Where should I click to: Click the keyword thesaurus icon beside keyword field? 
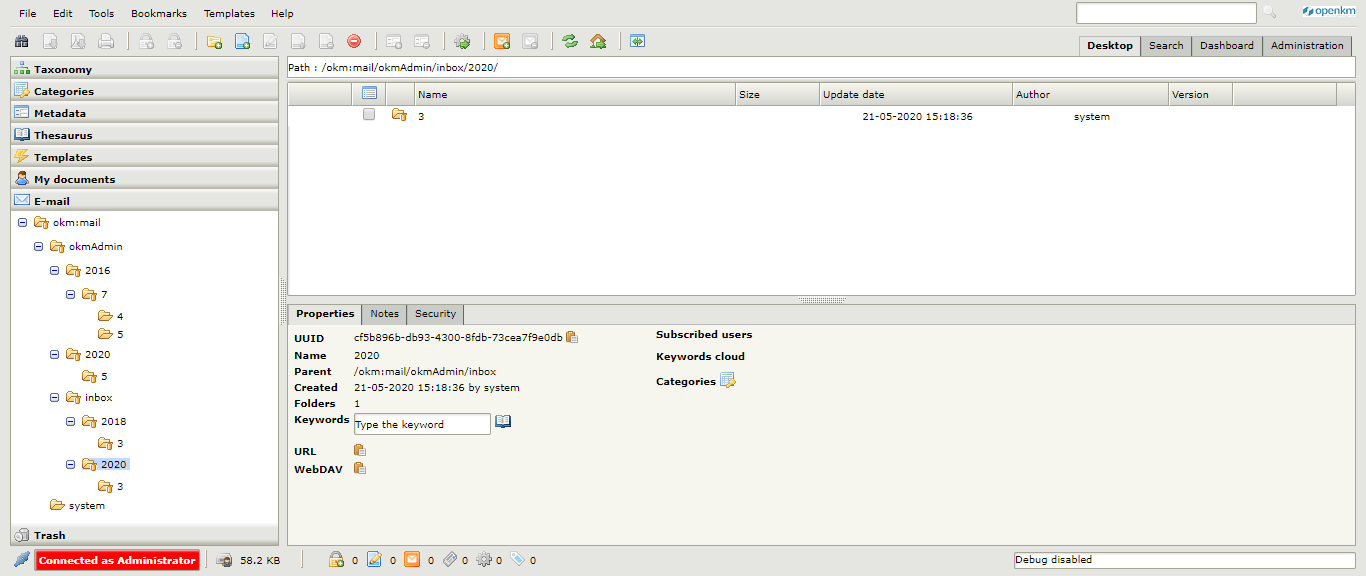click(x=503, y=421)
